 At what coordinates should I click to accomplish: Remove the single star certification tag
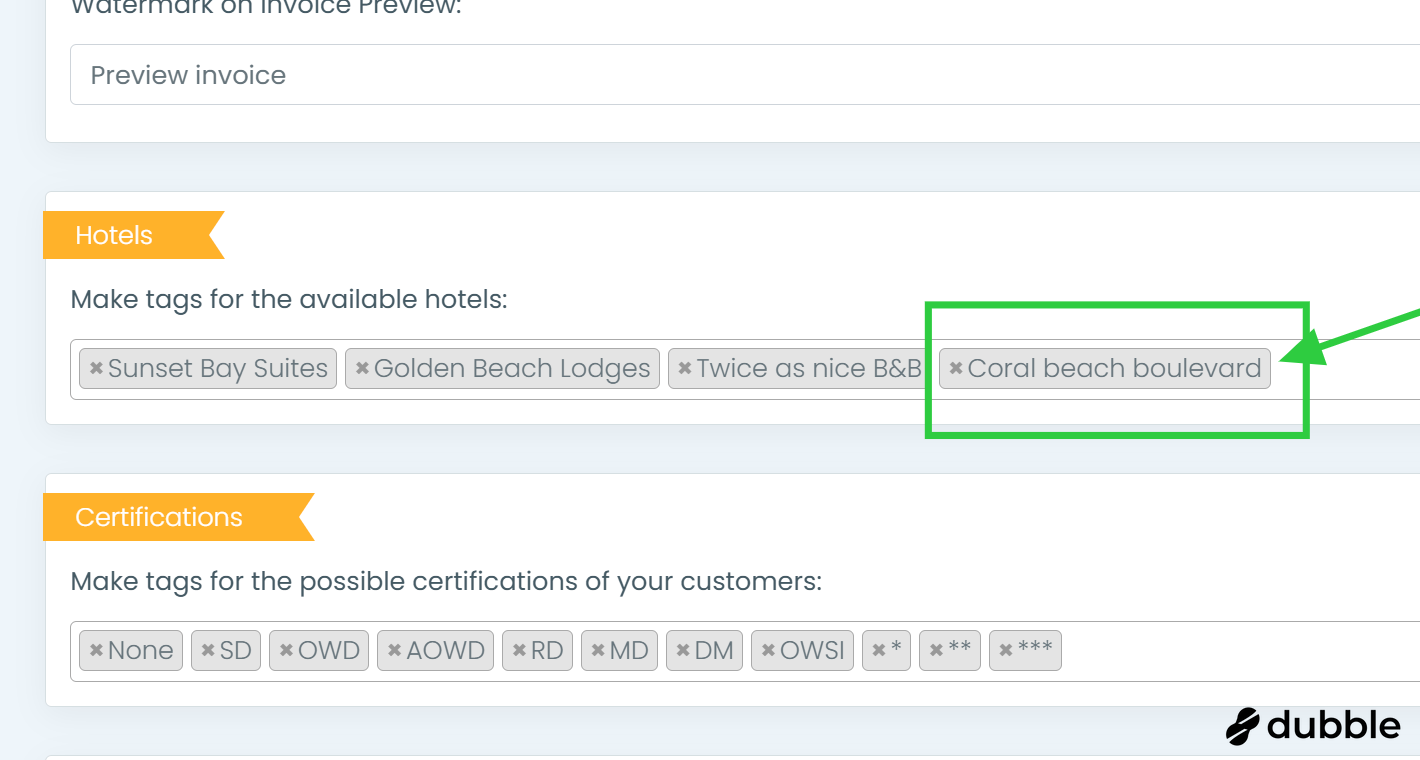[878, 651]
